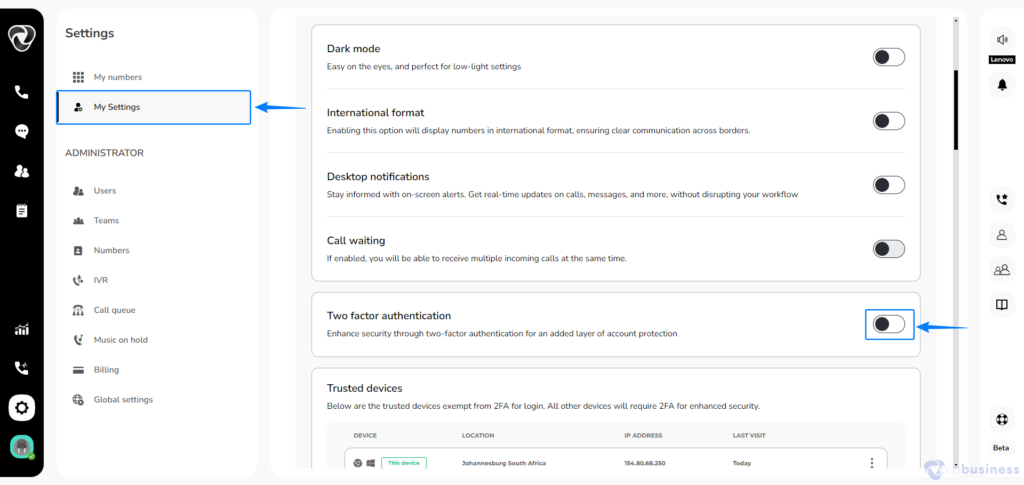Click the settings gear icon in sidebar
Viewport: 1024px width, 485px height.
(22, 409)
